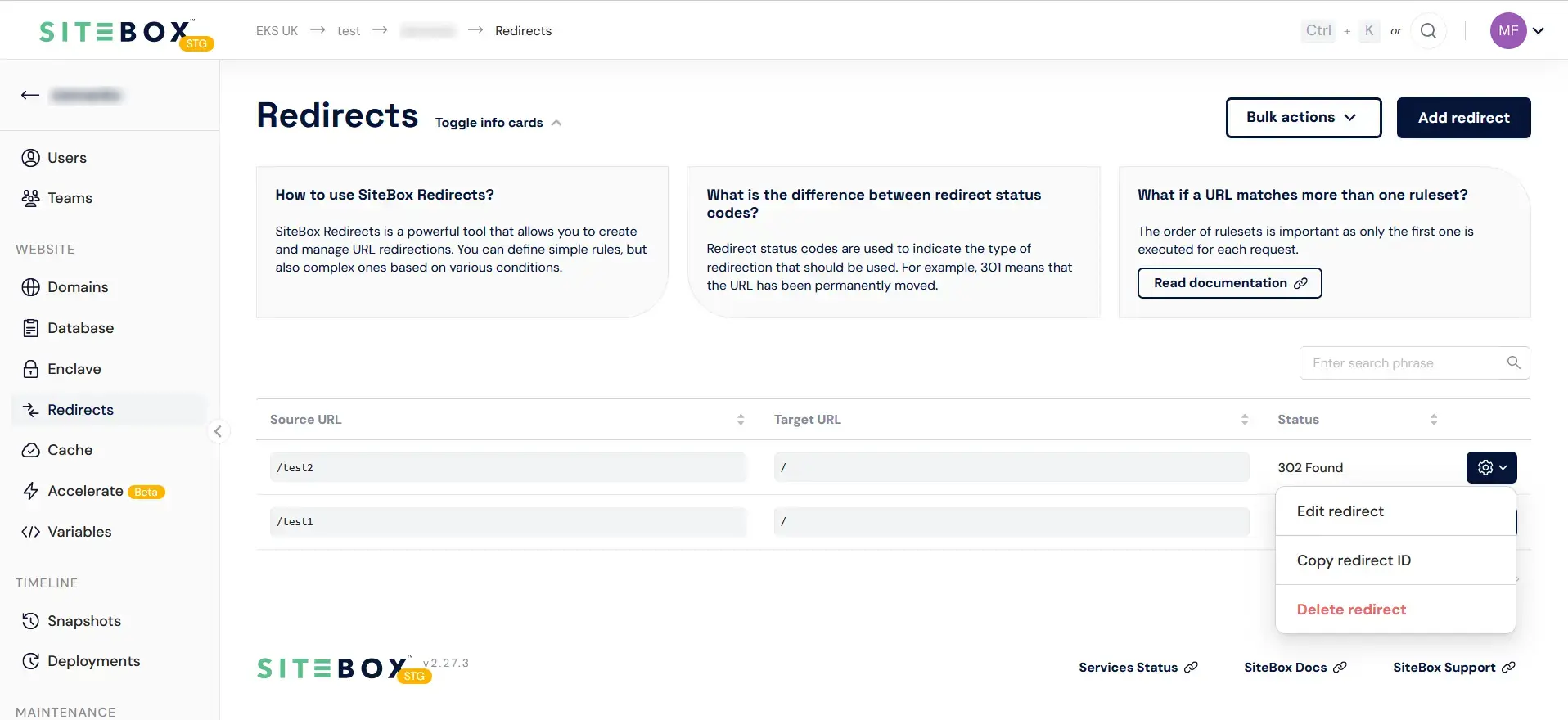Open the Teams page
The image size is (1568, 720).
pos(70,198)
